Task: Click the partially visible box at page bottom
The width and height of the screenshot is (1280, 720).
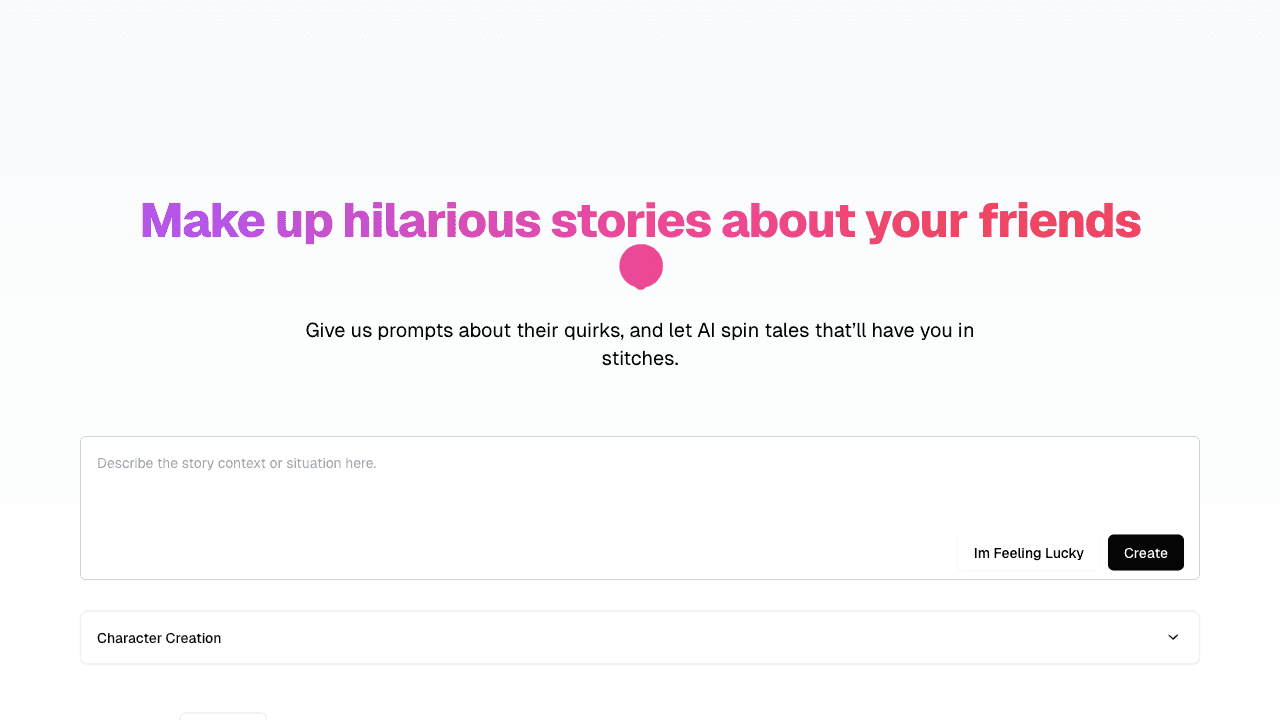Action: [x=223, y=716]
